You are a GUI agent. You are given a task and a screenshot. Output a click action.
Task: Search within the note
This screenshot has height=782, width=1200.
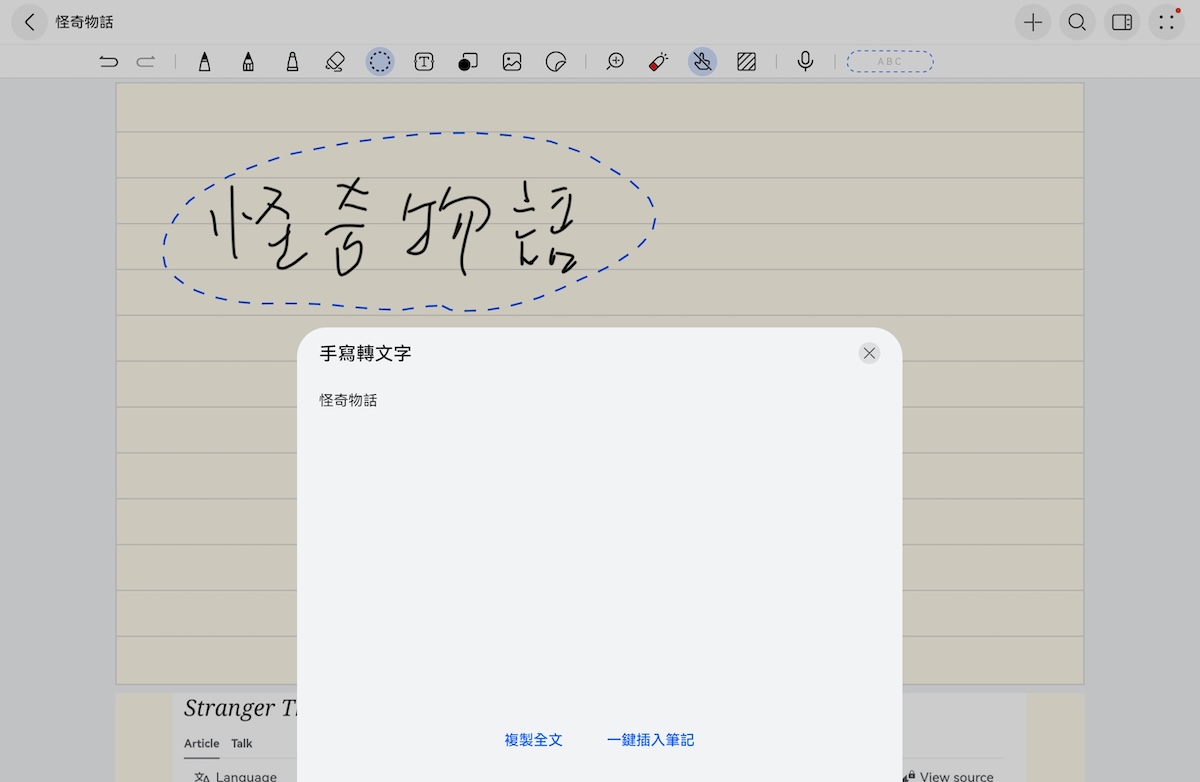pyautogui.click(x=1077, y=22)
